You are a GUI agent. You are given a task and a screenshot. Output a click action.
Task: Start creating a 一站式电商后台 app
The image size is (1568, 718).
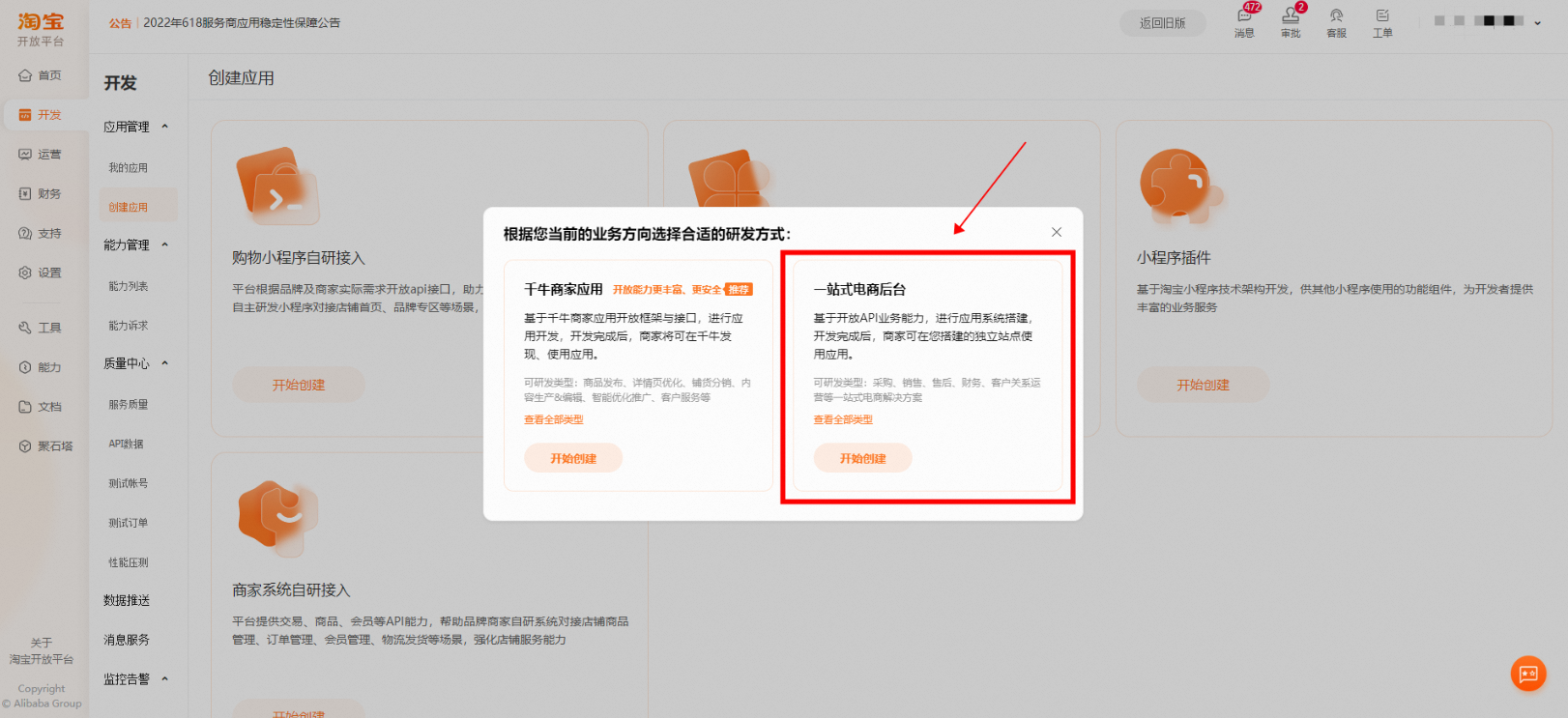pyautogui.click(x=863, y=458)
